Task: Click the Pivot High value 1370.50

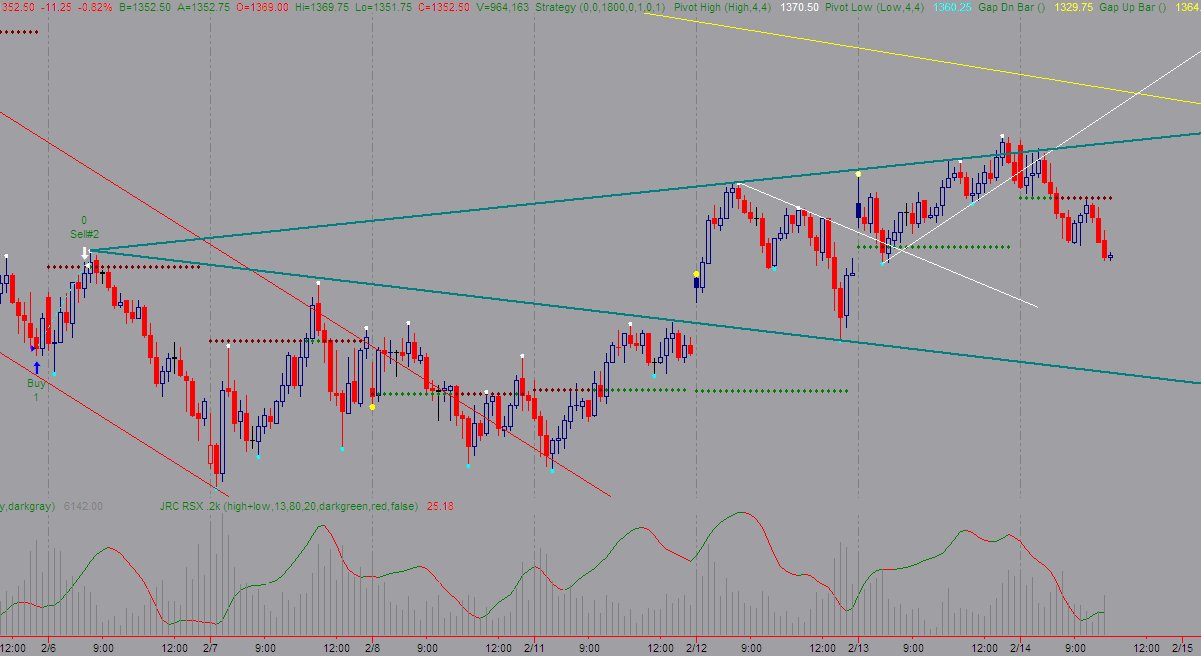Action: pos(800,7)
